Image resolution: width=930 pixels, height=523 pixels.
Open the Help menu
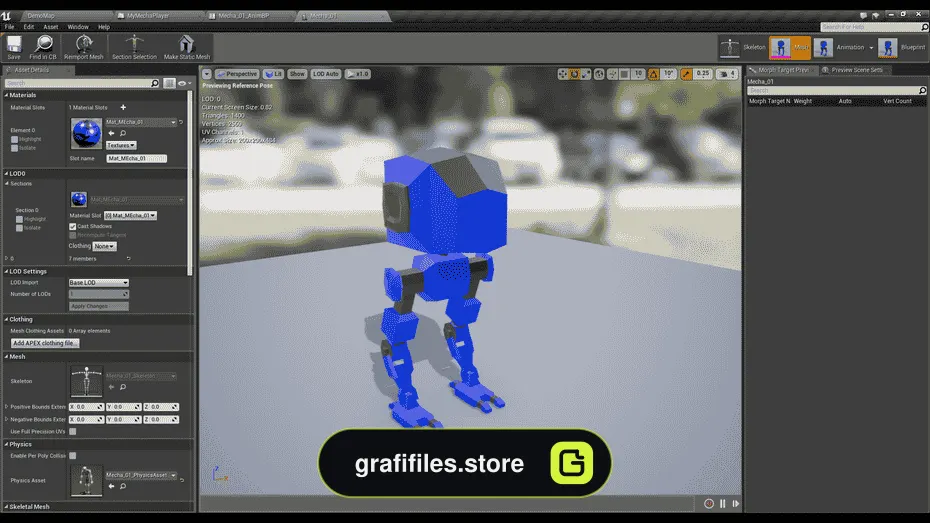[104, 27]
